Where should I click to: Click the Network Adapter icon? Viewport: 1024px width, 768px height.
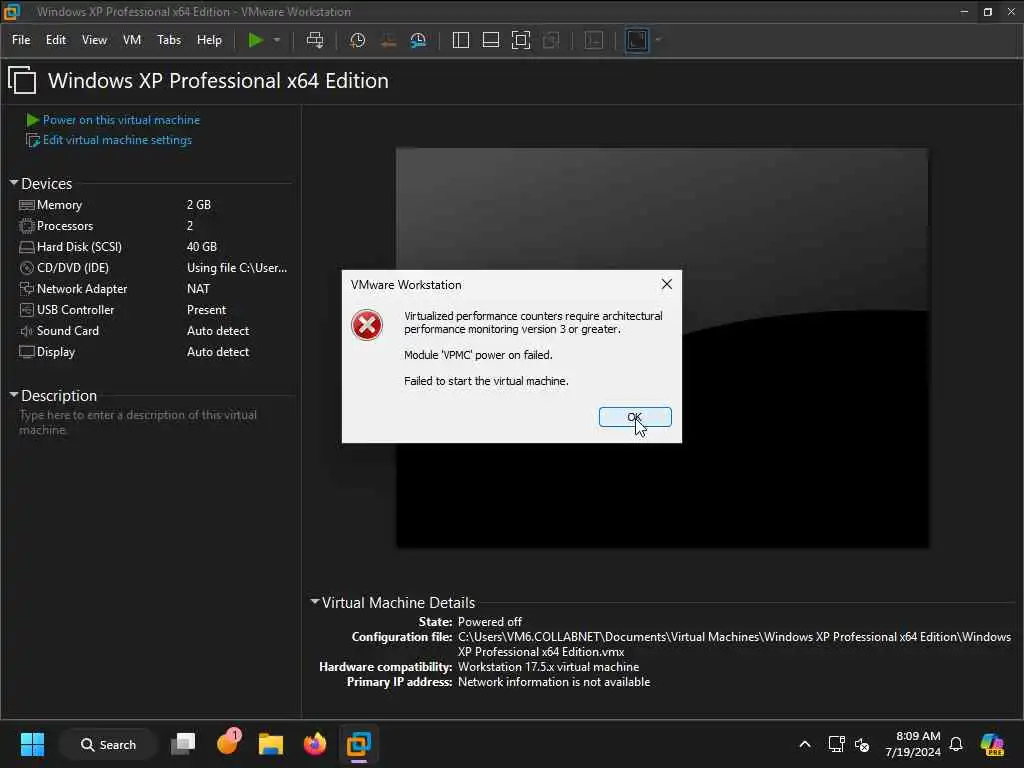tap(27, 288)
